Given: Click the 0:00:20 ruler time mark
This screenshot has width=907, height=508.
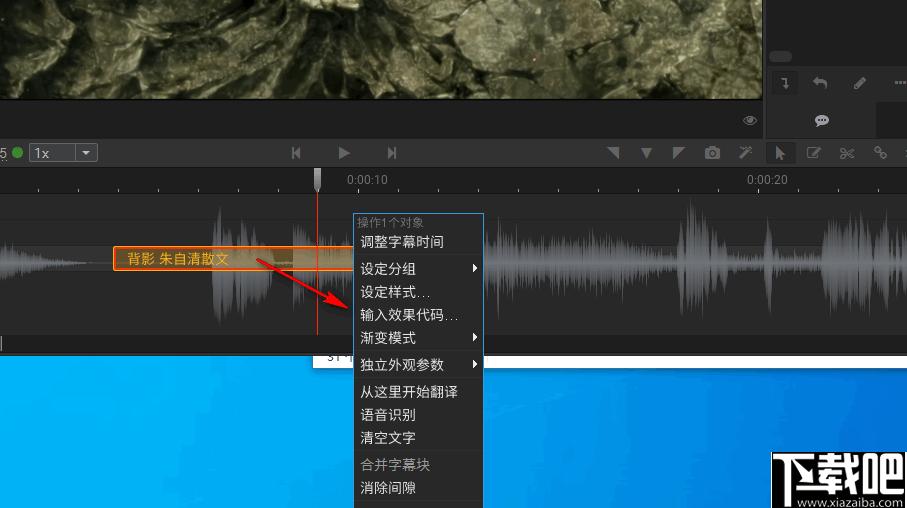Looking at the screenshot, I should coord(767,180).
